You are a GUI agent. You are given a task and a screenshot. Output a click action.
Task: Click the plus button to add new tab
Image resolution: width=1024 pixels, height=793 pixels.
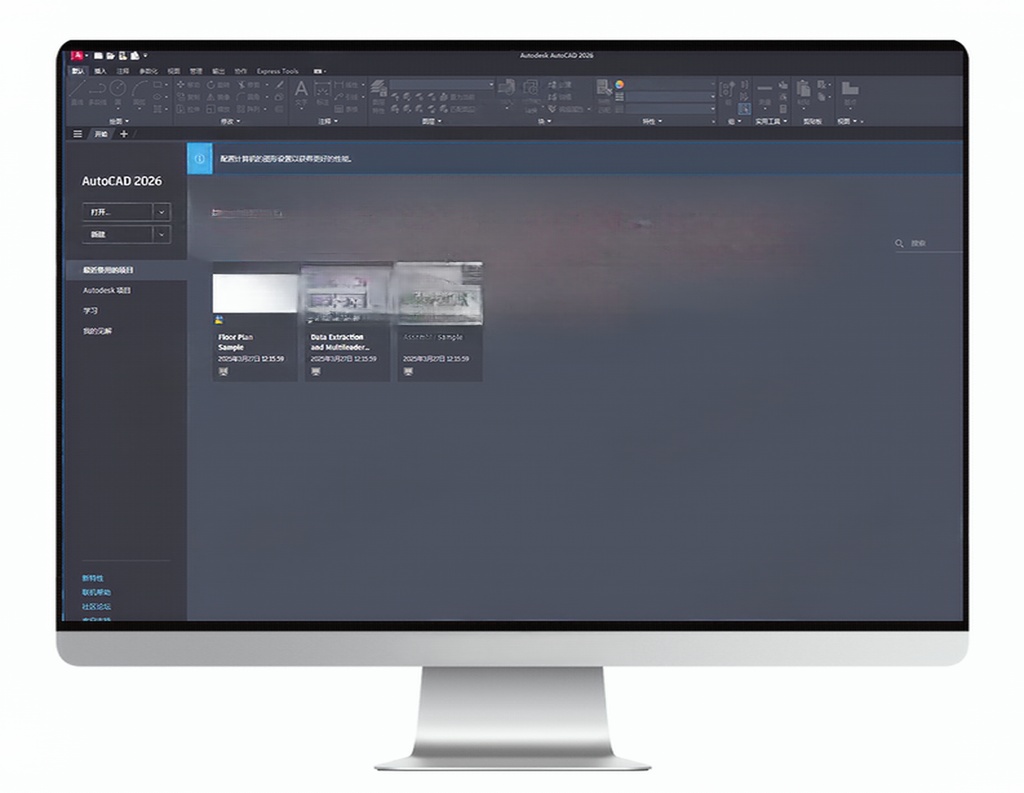tap(124, 134)
